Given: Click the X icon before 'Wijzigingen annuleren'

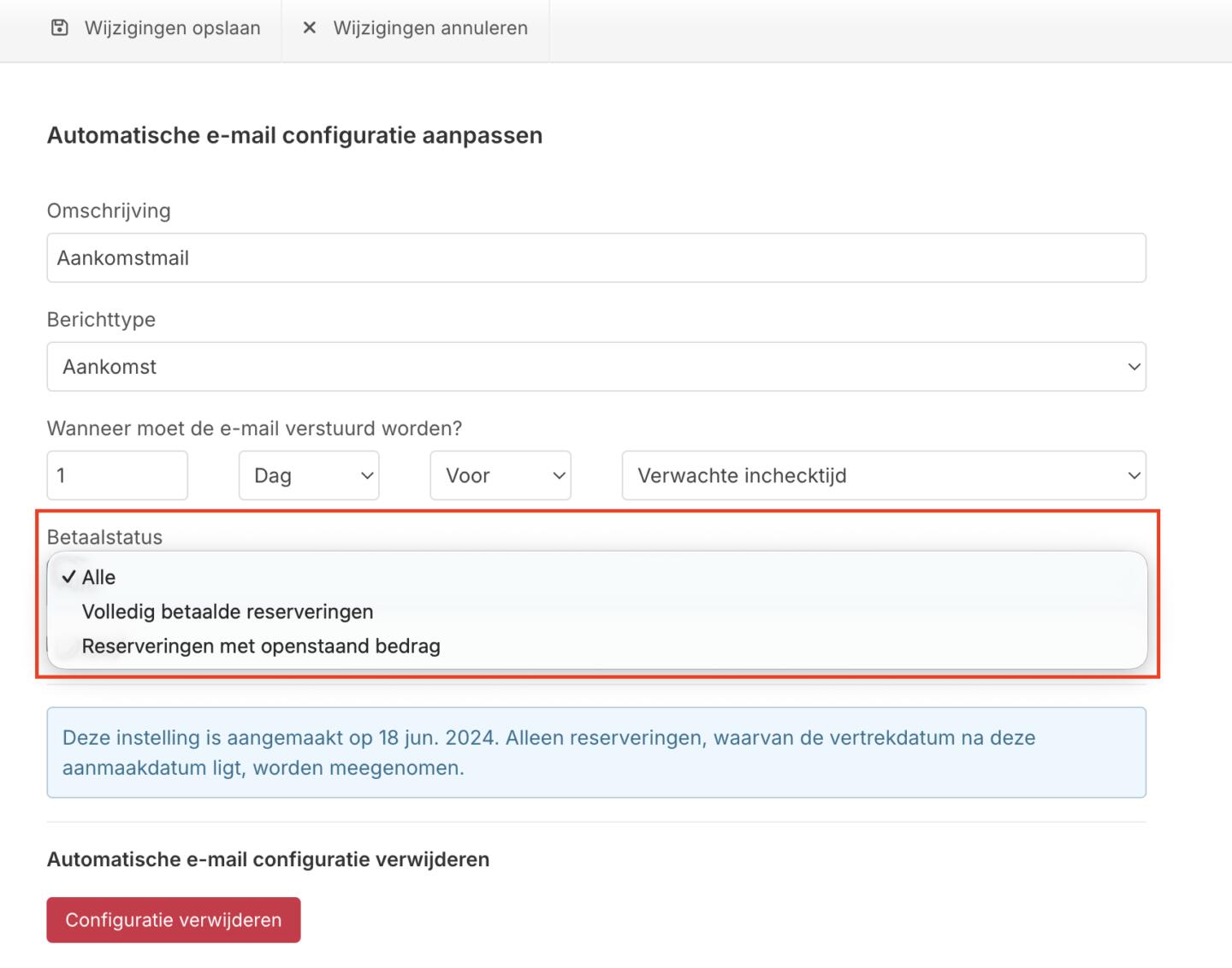Looking at the screenshot, I should [x=310, y=28].
